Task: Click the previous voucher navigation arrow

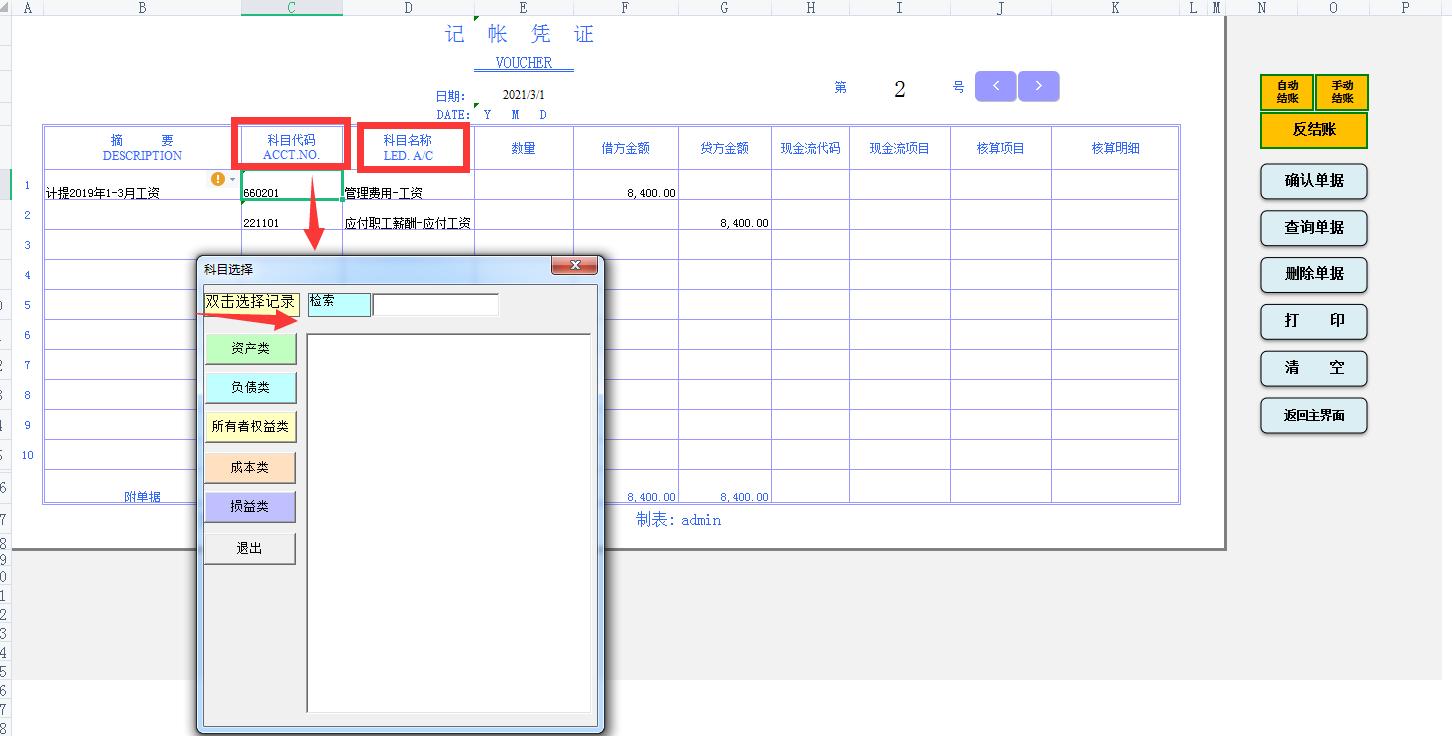Action: (x=995, y=87)
